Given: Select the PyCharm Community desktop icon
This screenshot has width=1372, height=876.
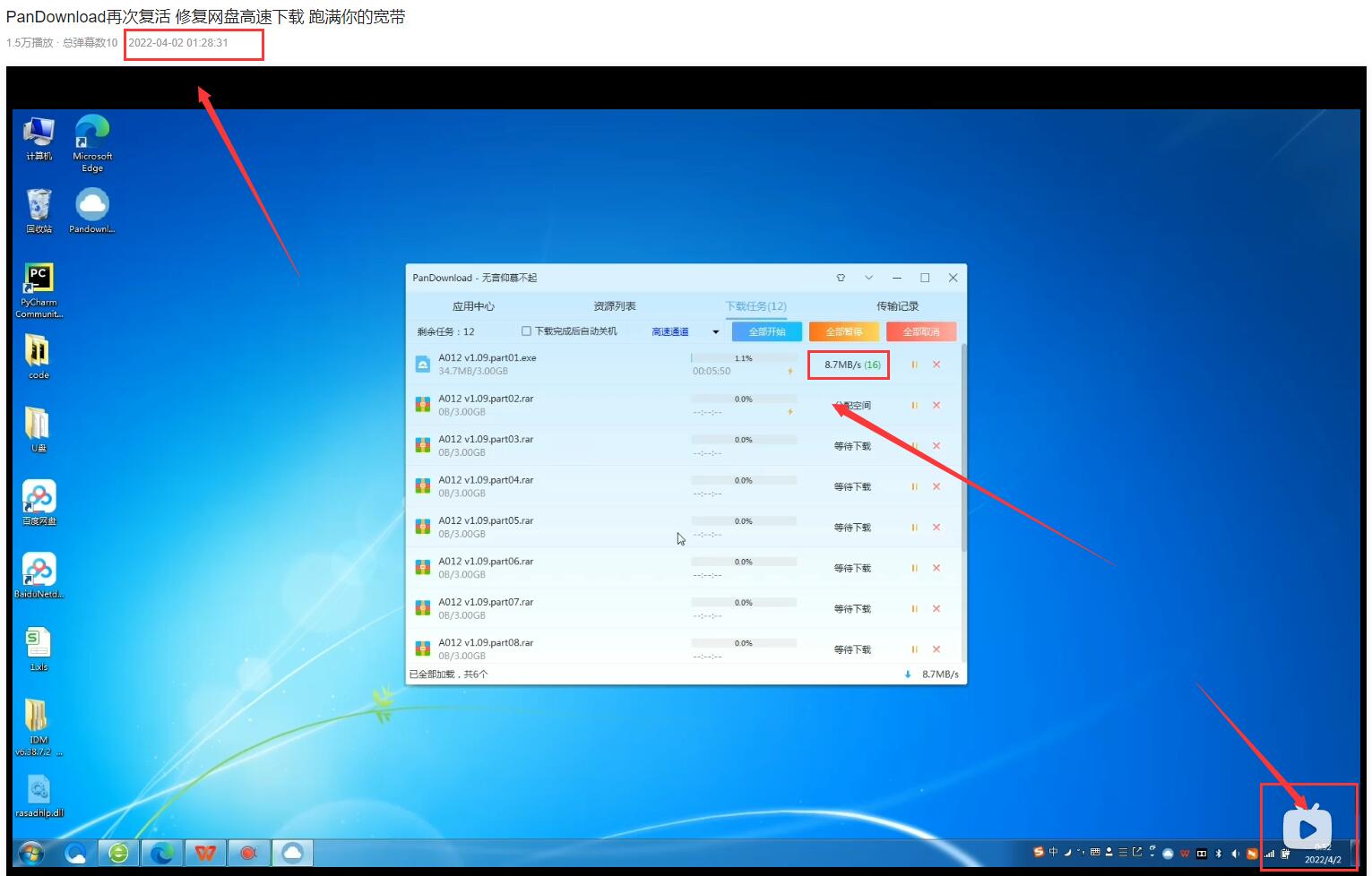Looking at the screenshot, I should click(39, 290).
